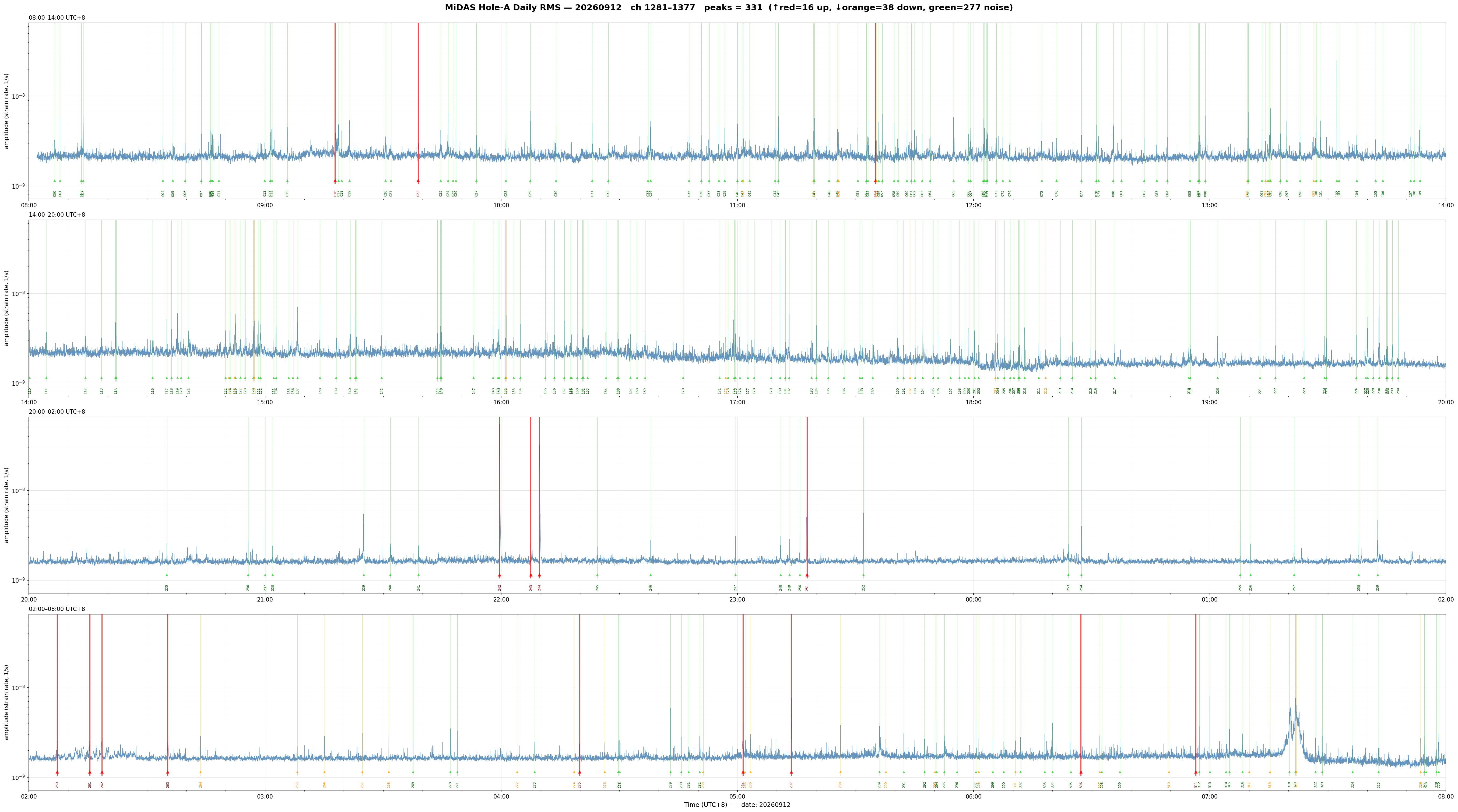This screenshot has height=812, width=1458.
Task: Click the 19:00 time tick label
Action: (1210, 402)
